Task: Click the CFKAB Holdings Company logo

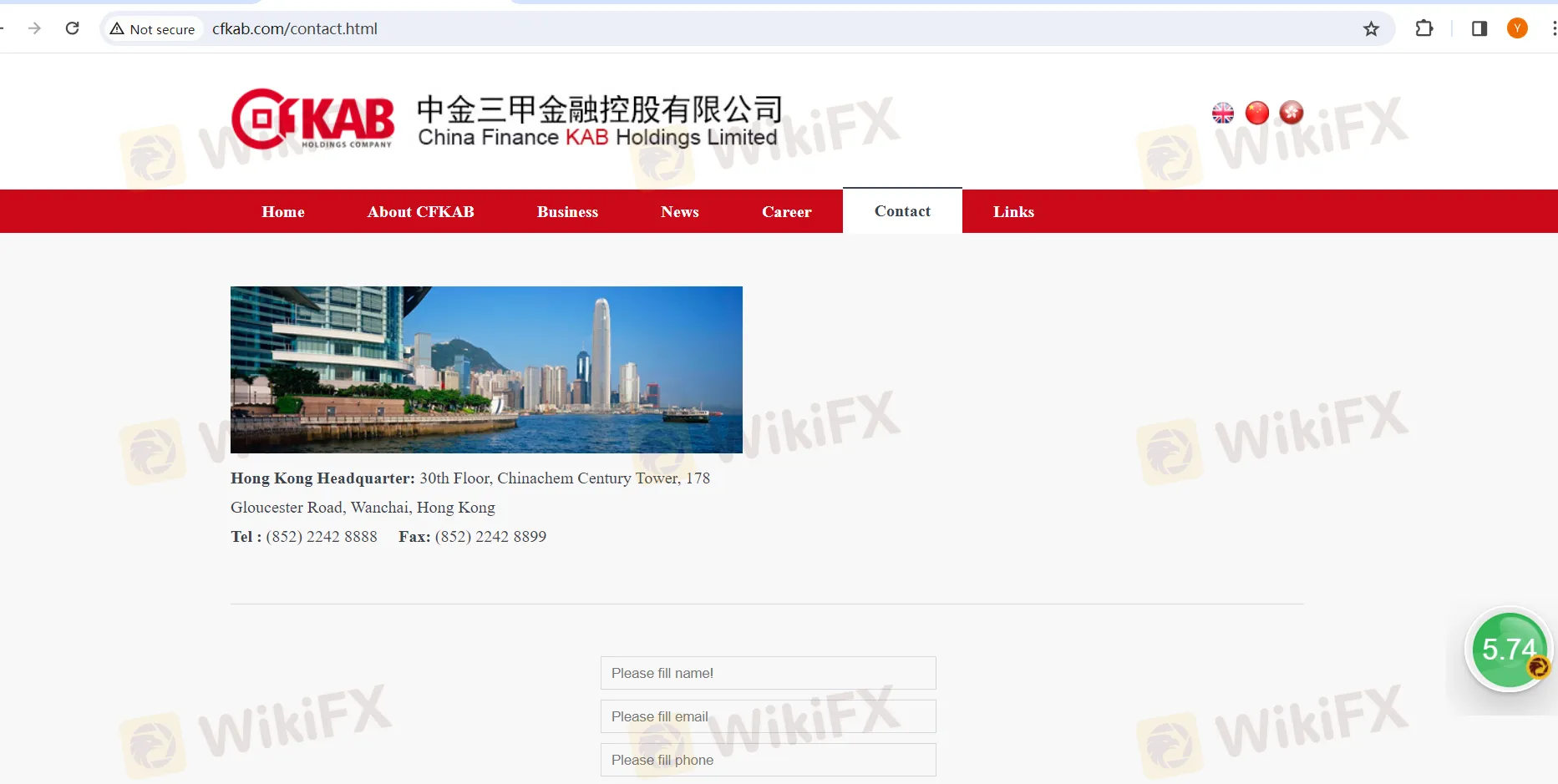Action: pos(312,119)
